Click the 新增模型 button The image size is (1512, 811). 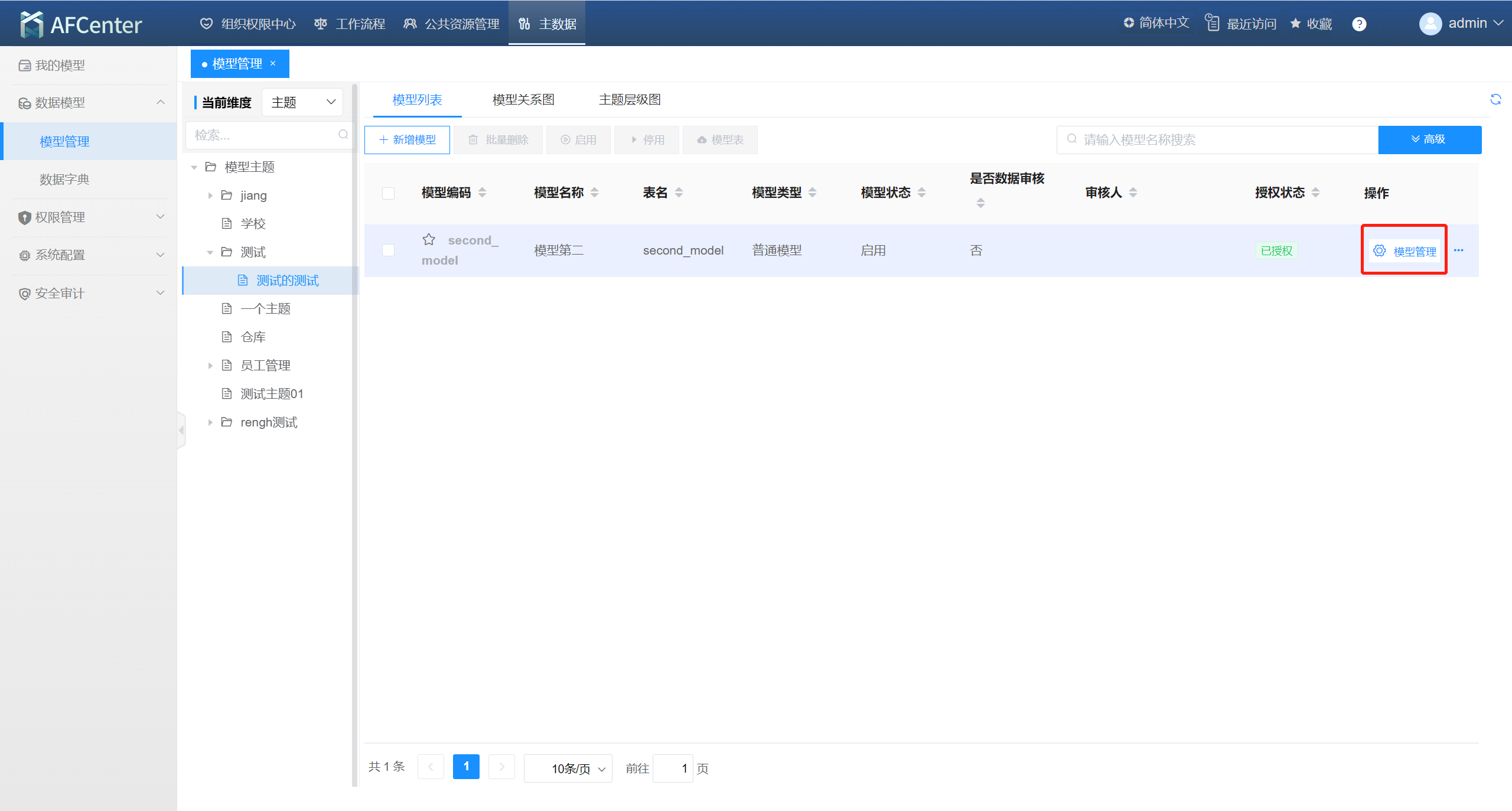click(407, 140)
